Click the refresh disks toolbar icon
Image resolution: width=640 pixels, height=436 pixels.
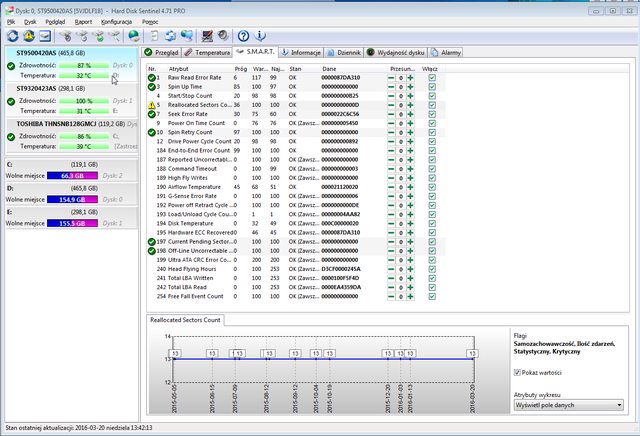click(x=13, y=36)
